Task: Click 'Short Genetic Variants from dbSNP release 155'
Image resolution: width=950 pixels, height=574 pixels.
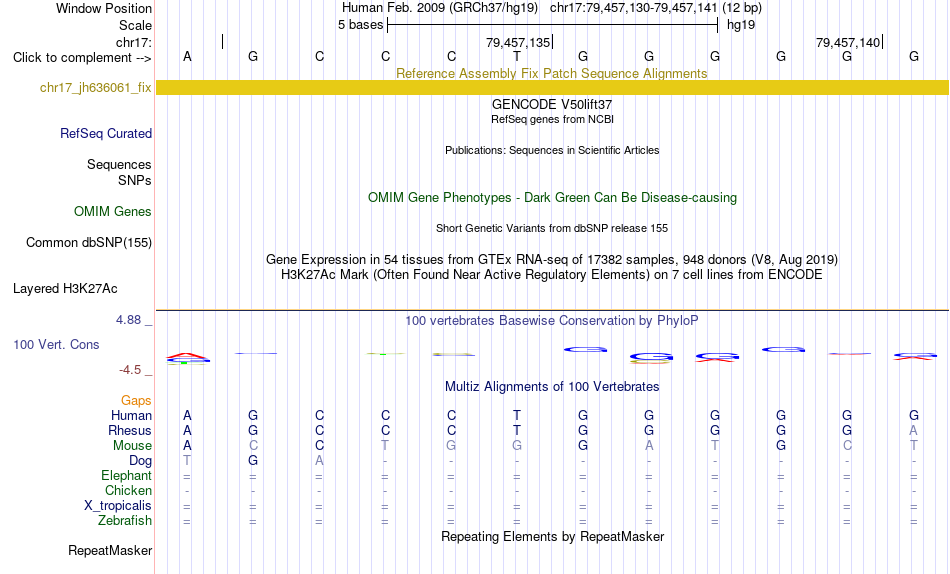Action: (x=552, y=229)
